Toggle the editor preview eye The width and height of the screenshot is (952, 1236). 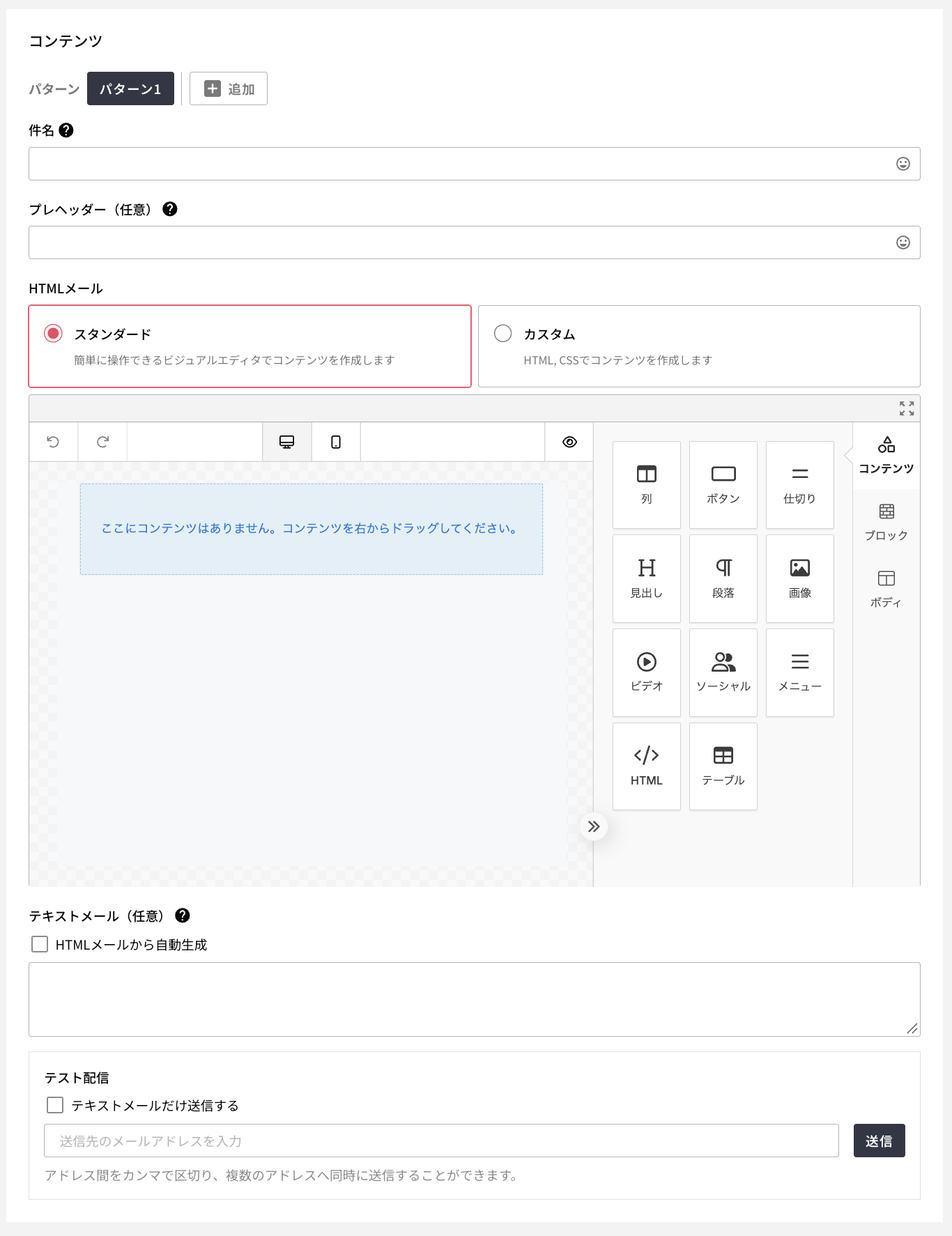[x=569, y=442]
